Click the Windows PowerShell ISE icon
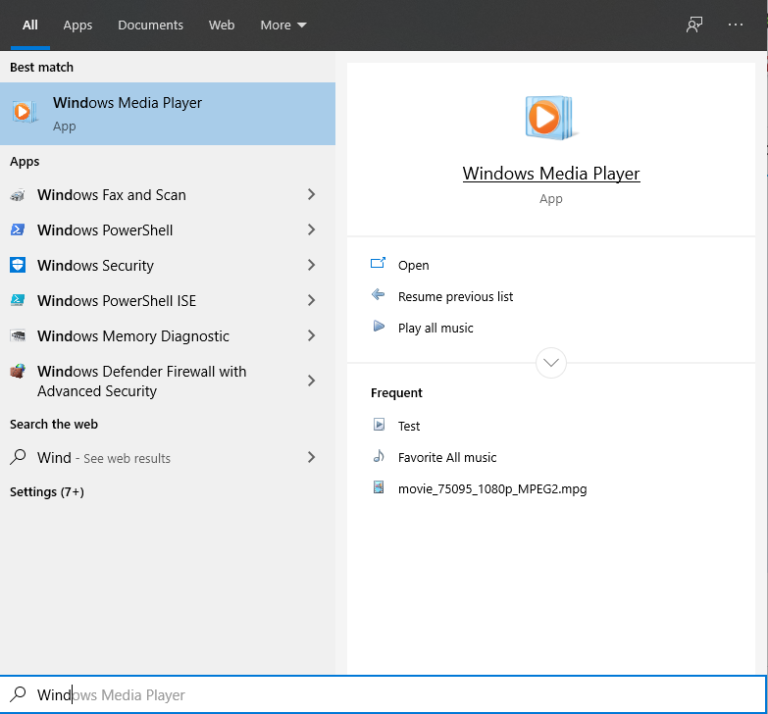 point(18,300)
